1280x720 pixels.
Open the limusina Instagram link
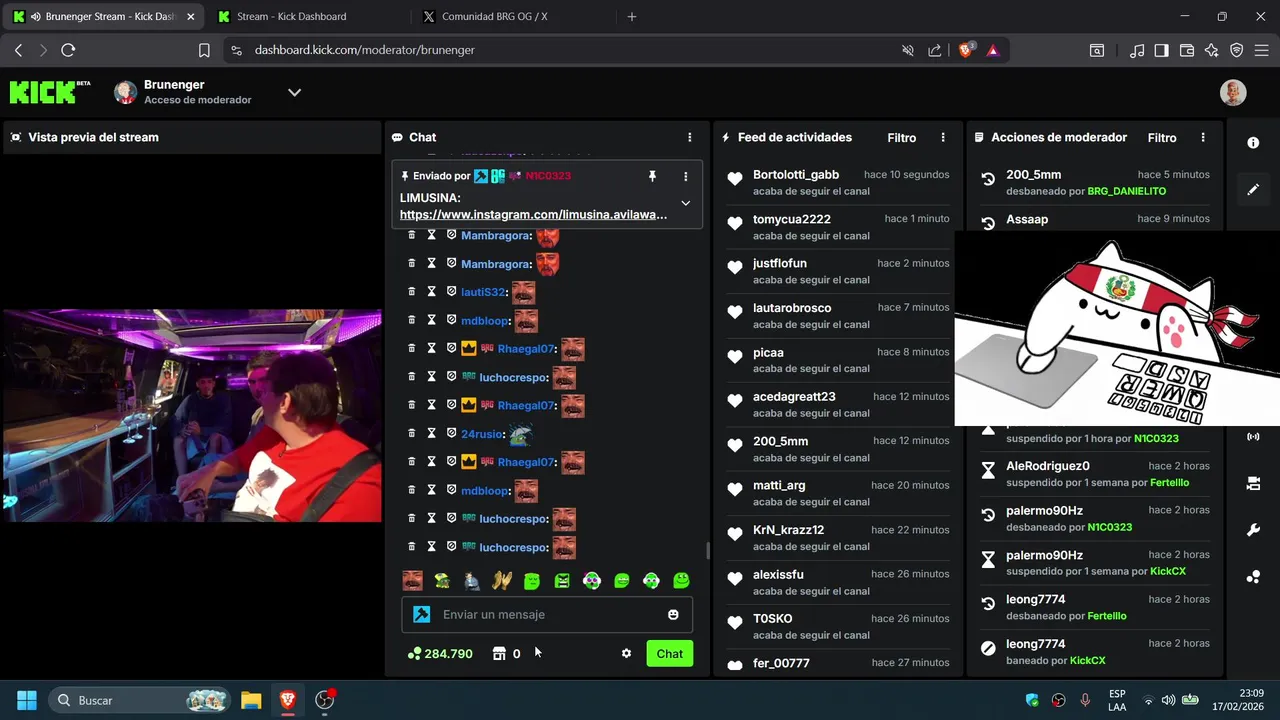pos(533,214)
